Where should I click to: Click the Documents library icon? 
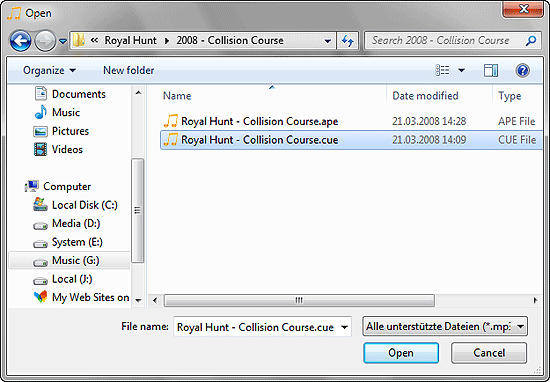point(41,94)
